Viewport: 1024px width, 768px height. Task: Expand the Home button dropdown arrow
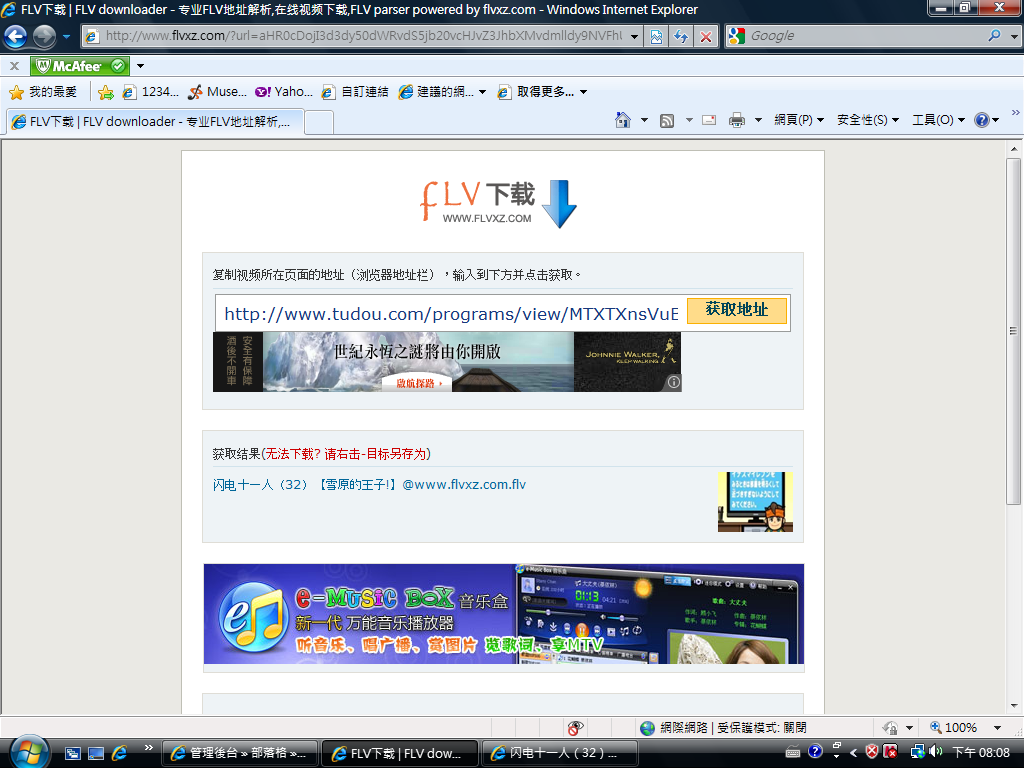pos(644,120)
